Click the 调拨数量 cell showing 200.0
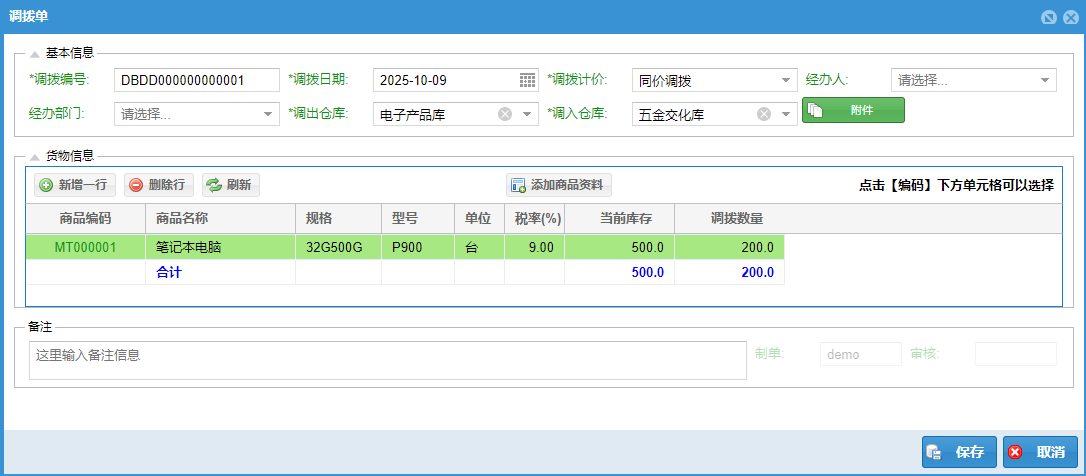The image size is (1086, 476). tap(729, 247)
